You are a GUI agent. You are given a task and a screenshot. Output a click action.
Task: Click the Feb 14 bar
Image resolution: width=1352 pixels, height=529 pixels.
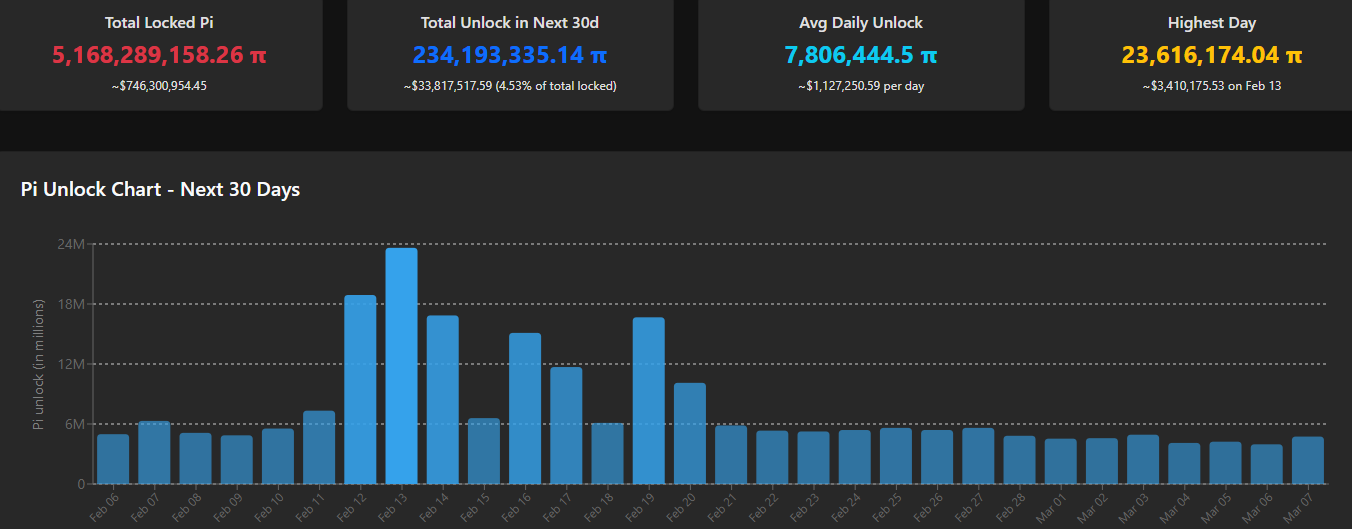click(442, 399)
